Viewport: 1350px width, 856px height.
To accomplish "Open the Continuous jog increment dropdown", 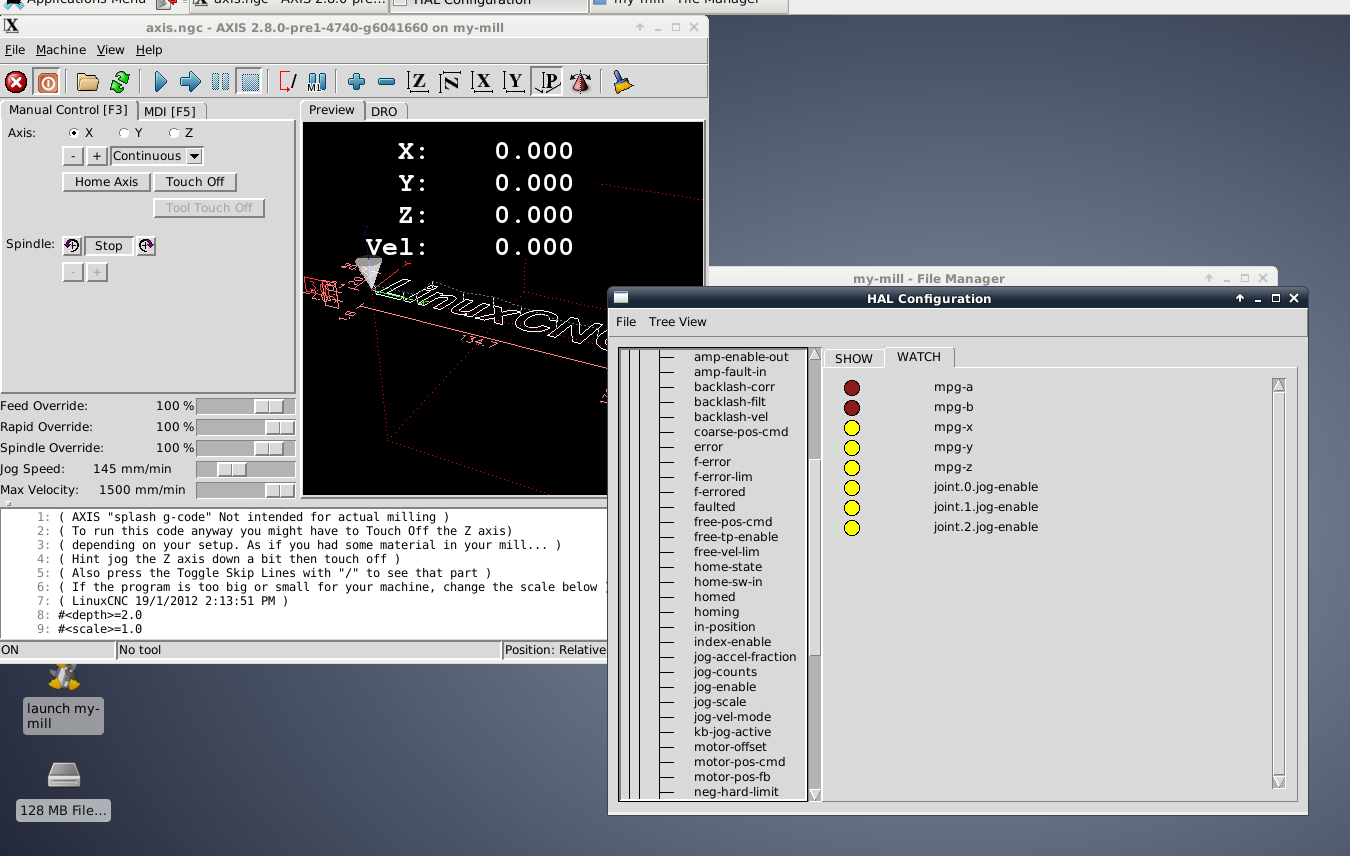I will click(x=194, y=156).
